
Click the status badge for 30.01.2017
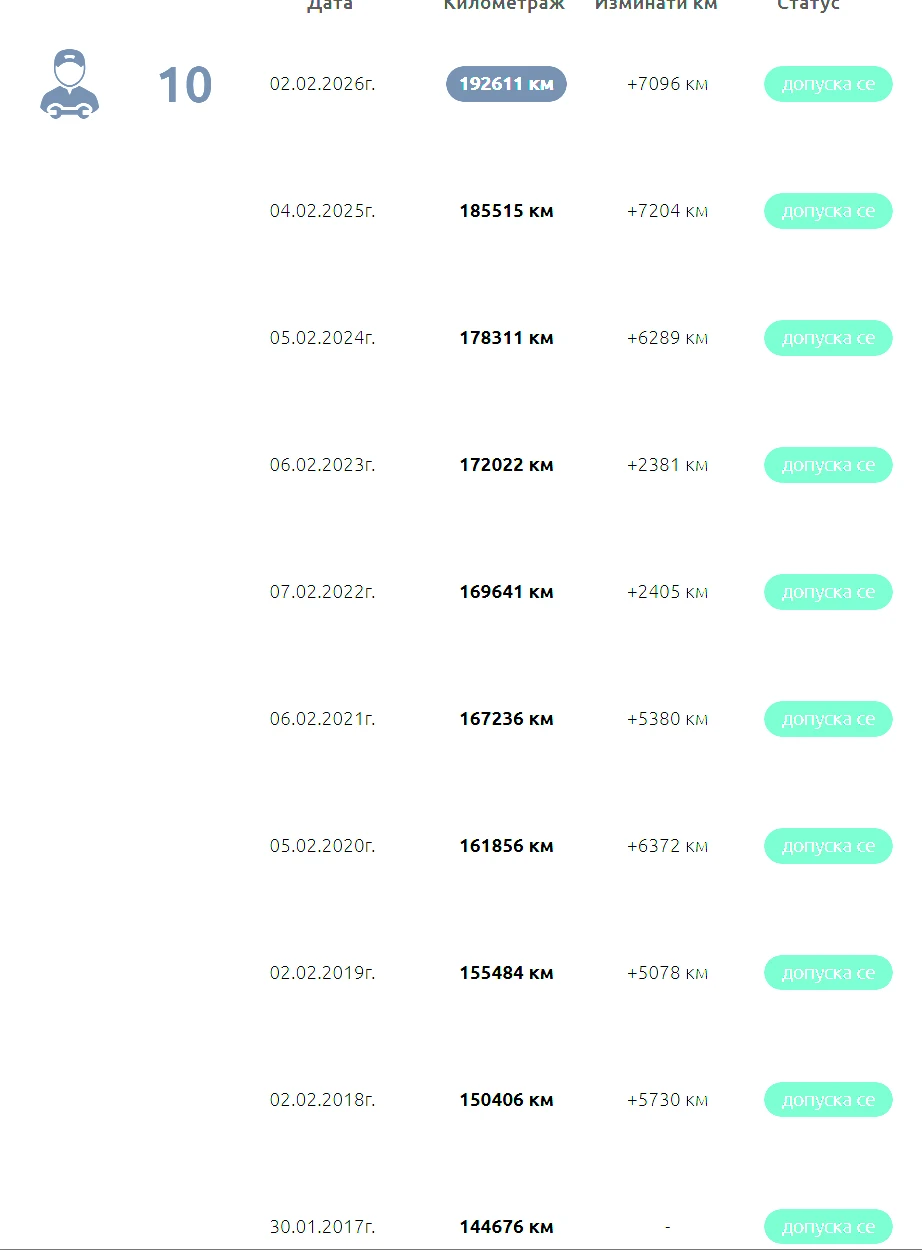(x=828, y=1227)
